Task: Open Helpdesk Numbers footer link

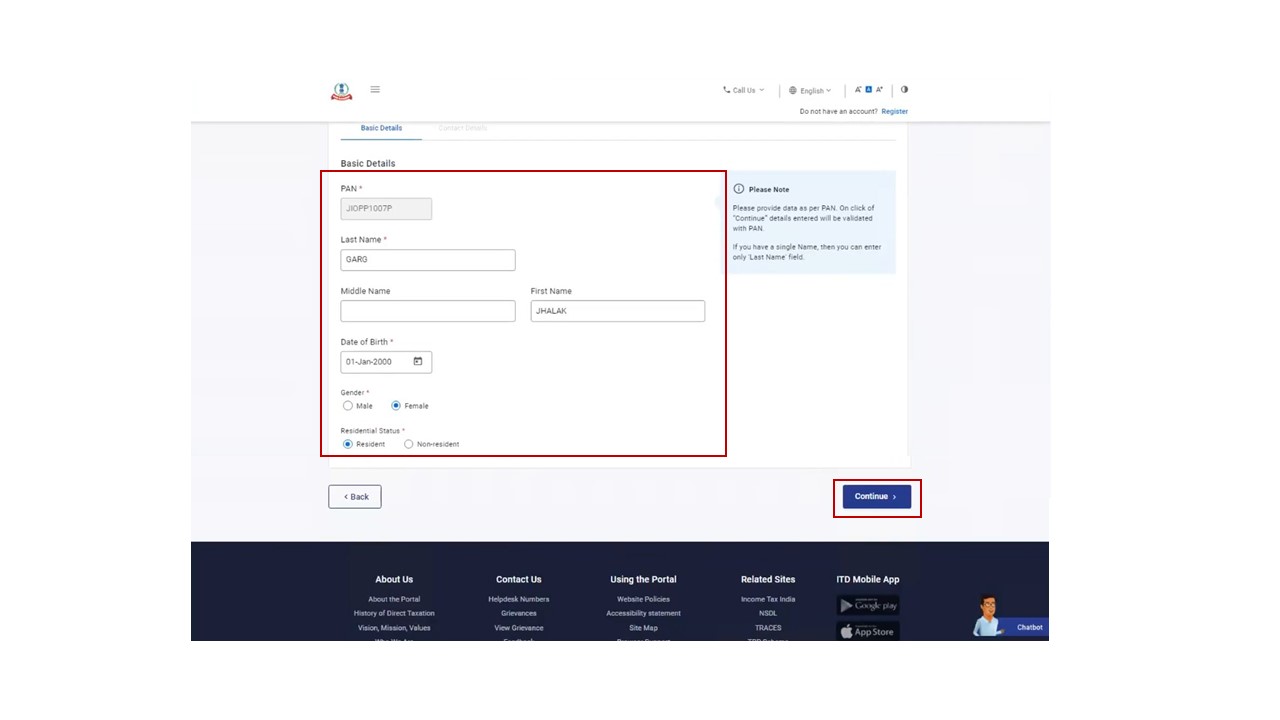Action: 518,599
